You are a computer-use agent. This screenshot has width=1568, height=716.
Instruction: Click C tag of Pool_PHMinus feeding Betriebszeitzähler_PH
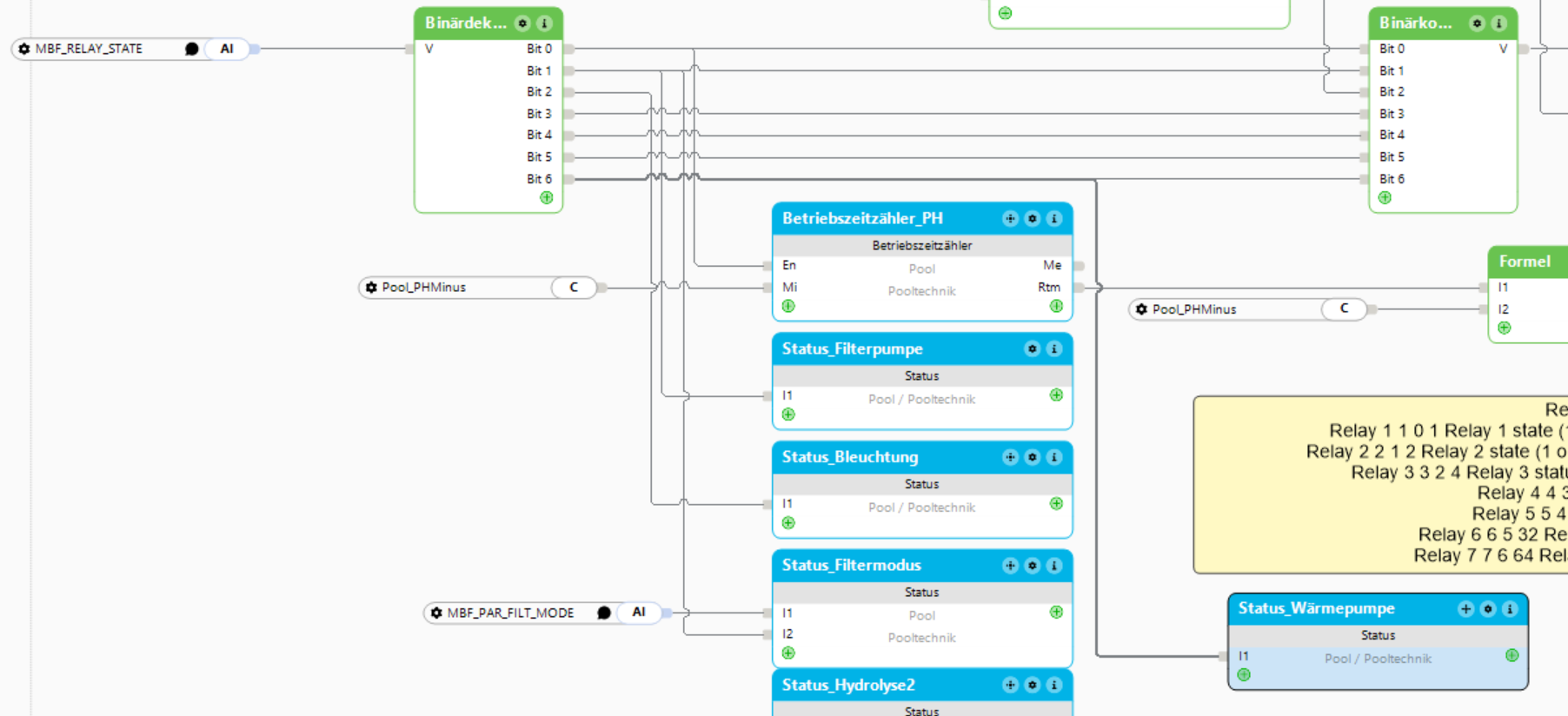tap(574, 288)
